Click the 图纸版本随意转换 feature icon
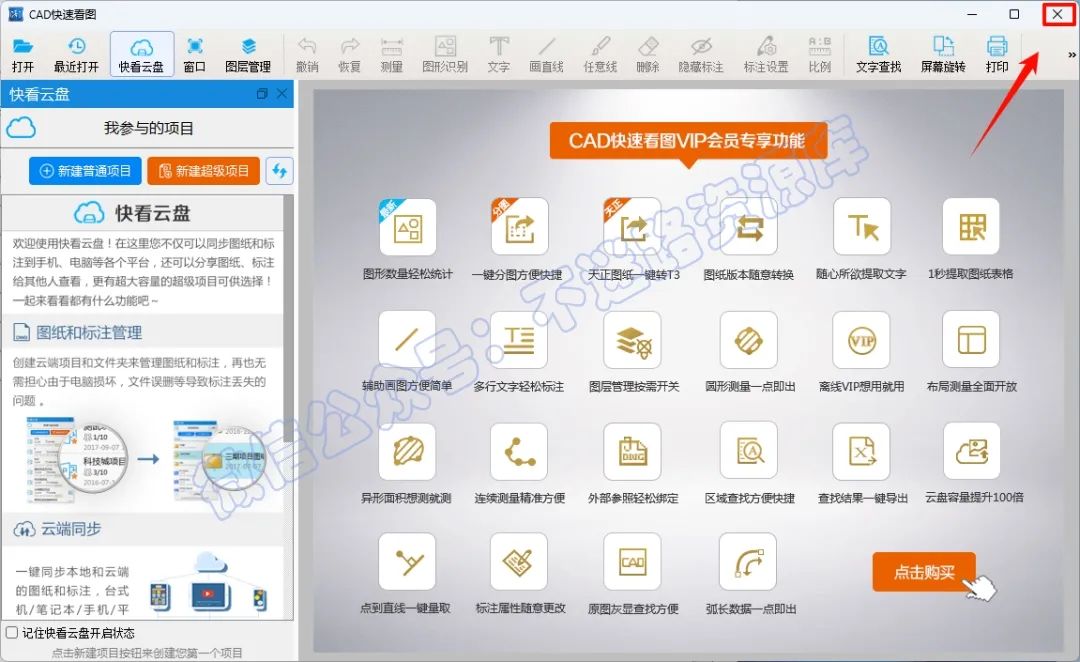This screenshot has width=1080, height=662. (749, 227)
